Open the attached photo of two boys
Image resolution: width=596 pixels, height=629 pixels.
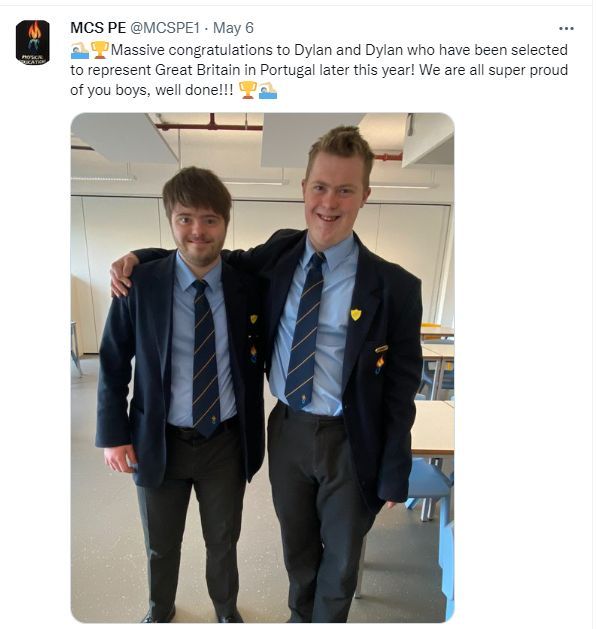[x=262, y=367]
